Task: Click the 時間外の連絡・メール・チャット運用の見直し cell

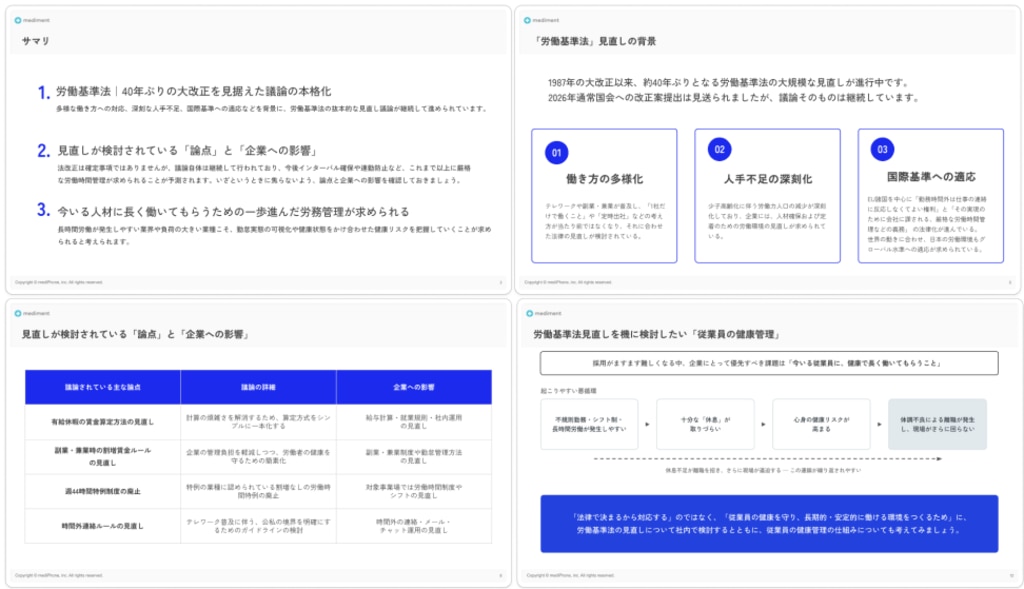Action: point(414,526)
